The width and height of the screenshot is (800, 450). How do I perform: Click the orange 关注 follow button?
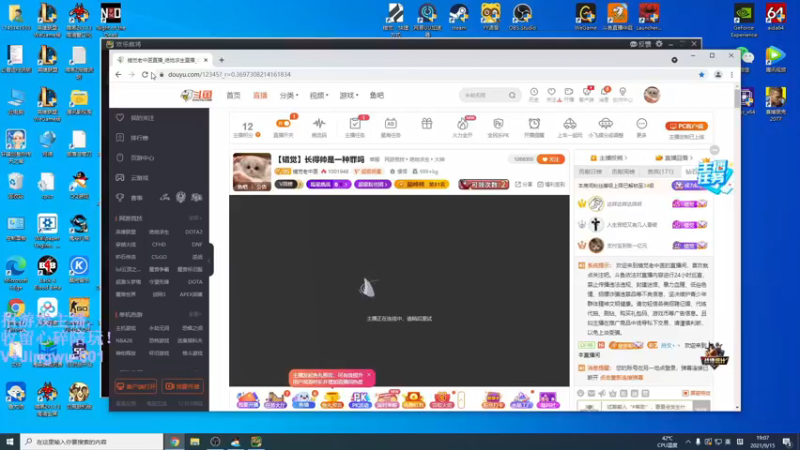551,159
